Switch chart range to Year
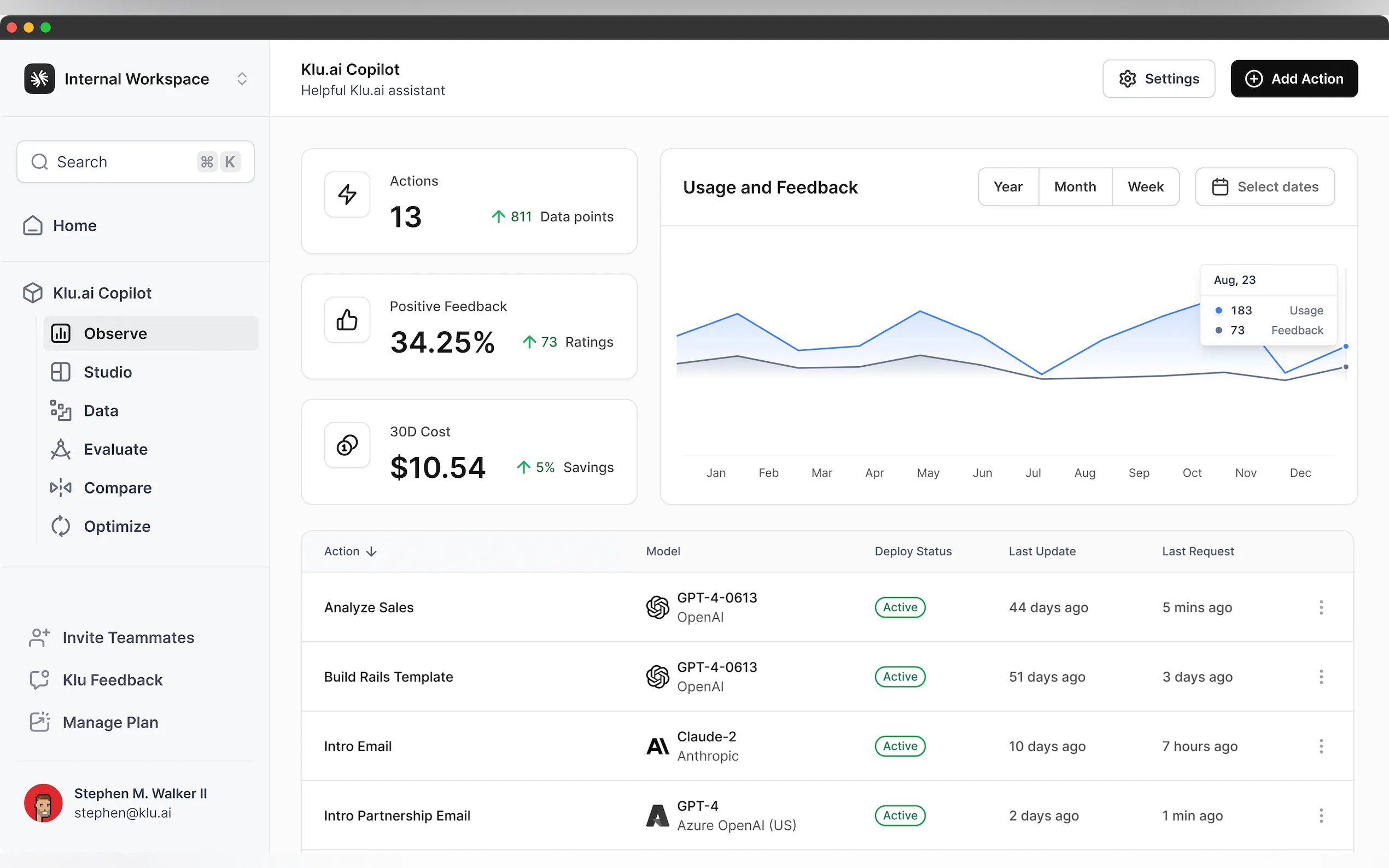This screenshot has width=1389, height=868. click(x=1008, y=186)
